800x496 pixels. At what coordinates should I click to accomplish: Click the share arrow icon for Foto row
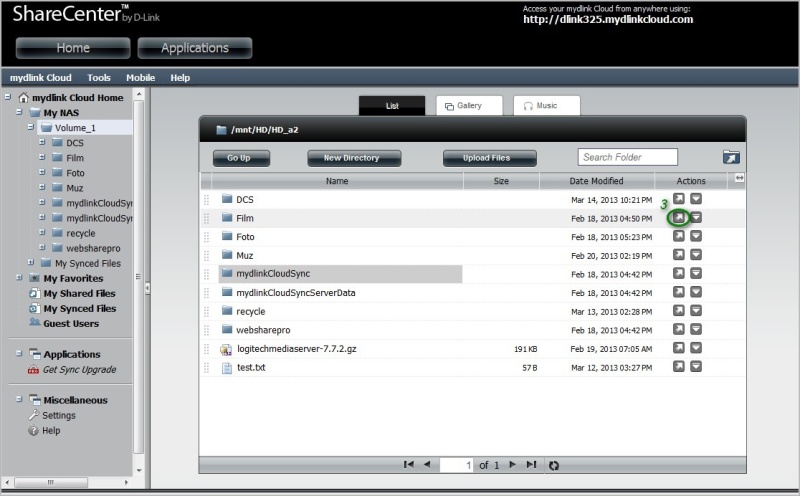tap(679, 236)
